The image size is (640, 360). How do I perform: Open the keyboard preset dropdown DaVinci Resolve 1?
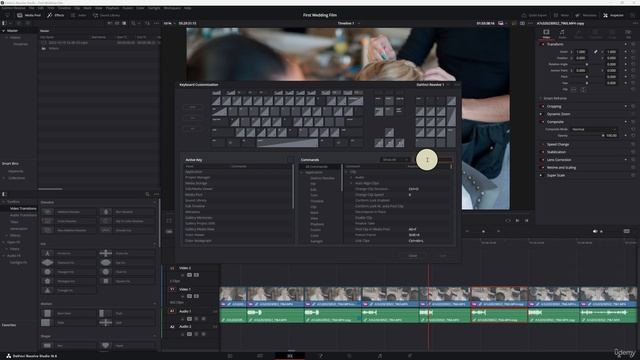click(x=432, y=84)
